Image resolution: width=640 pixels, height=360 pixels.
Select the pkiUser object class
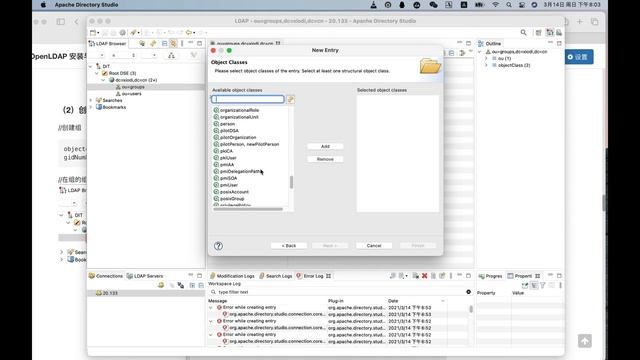228,158
